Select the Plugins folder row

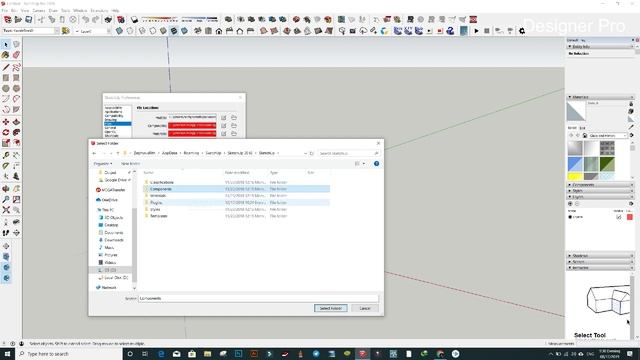237,202
